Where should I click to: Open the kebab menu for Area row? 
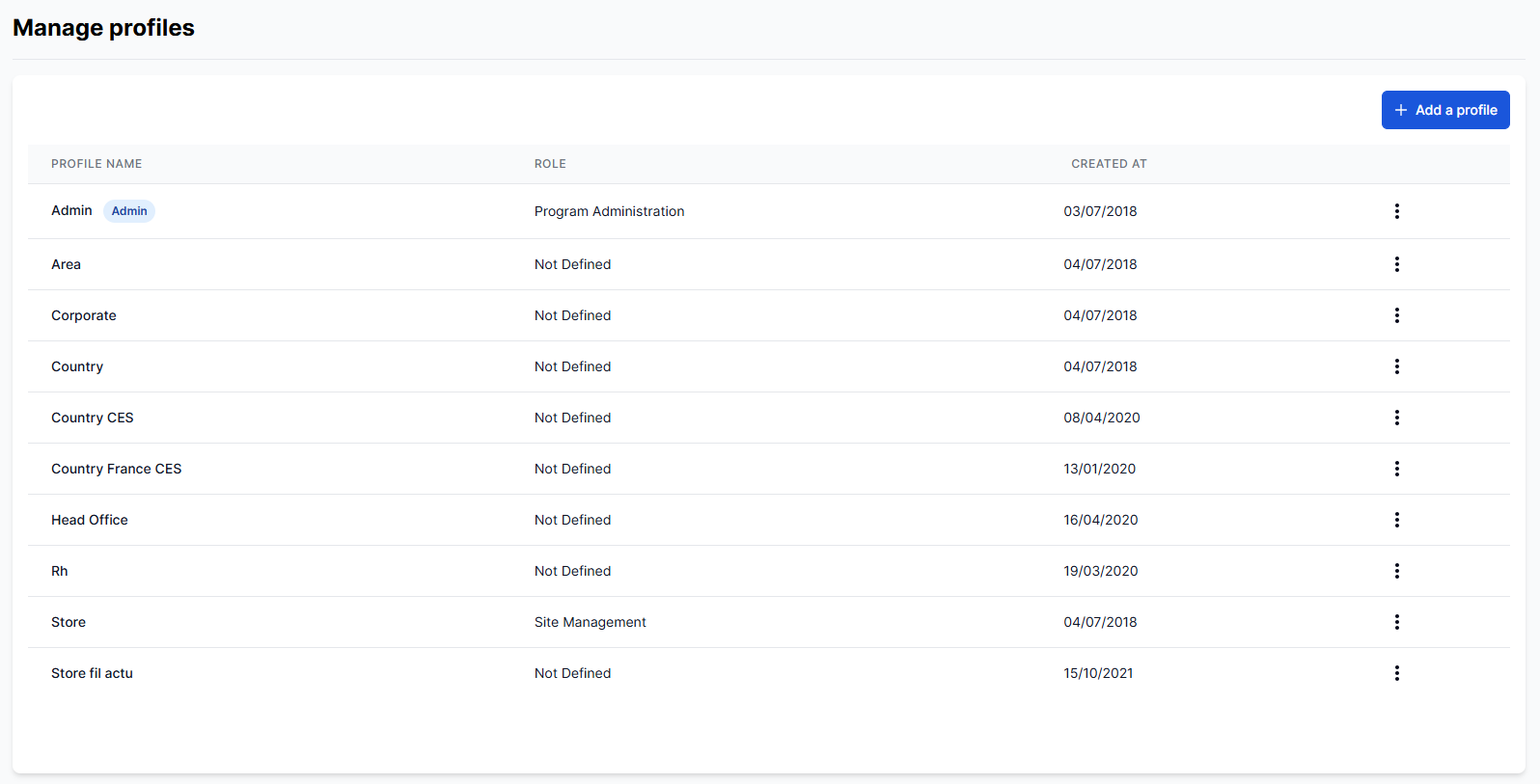(1396, 264)
